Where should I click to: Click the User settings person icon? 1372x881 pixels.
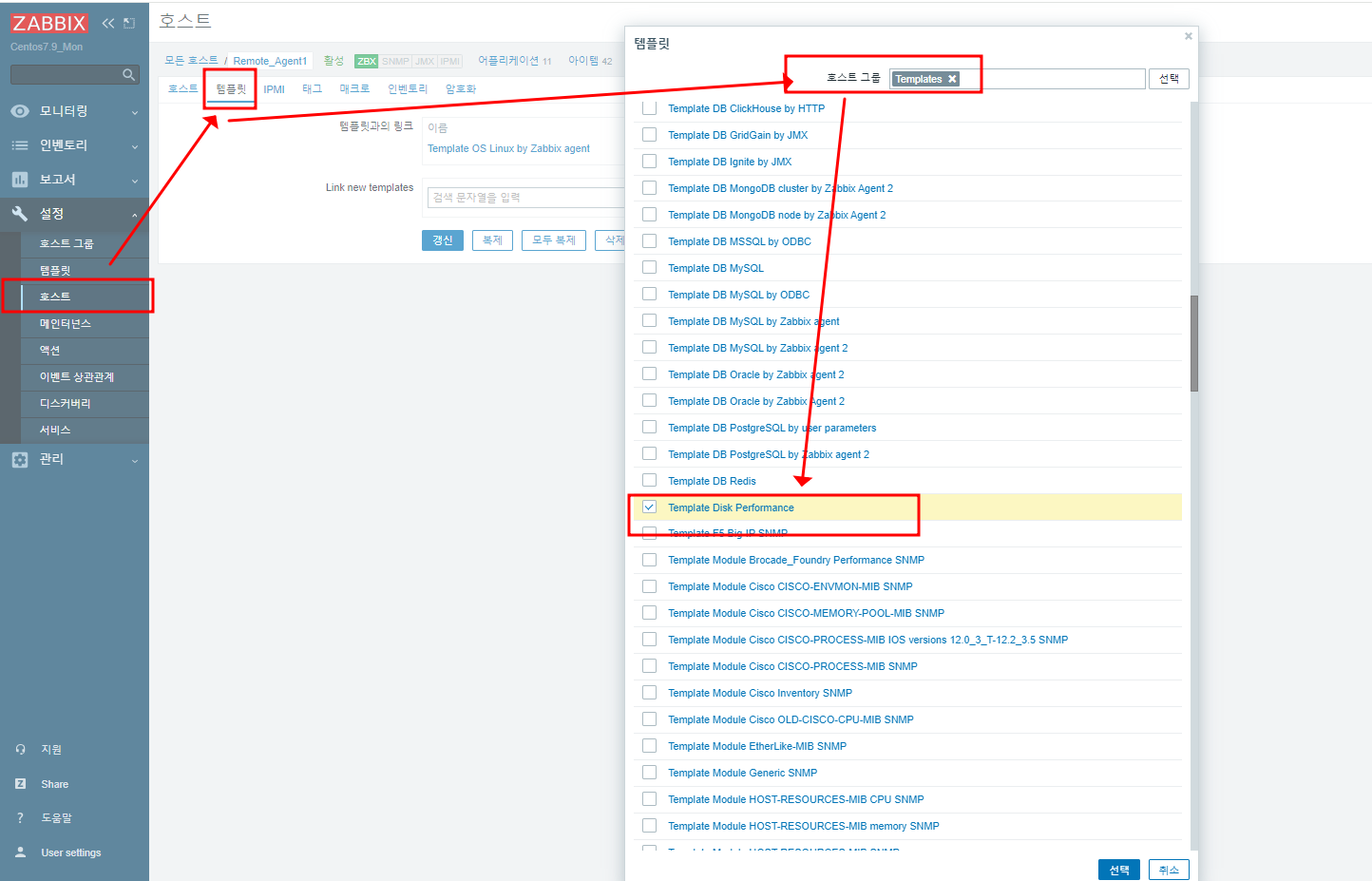pyautogui.click(x=21, y=852)
